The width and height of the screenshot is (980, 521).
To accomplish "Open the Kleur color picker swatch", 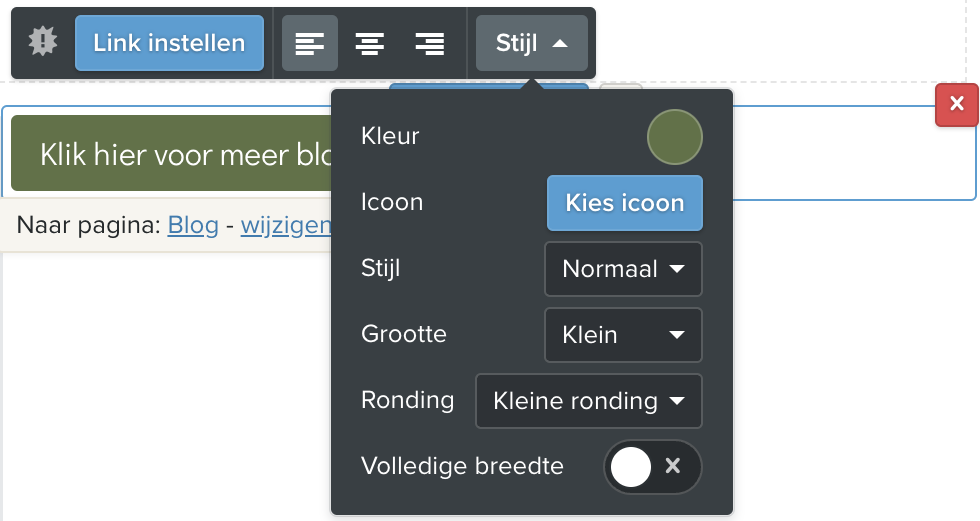I will (x=675, y=137).
